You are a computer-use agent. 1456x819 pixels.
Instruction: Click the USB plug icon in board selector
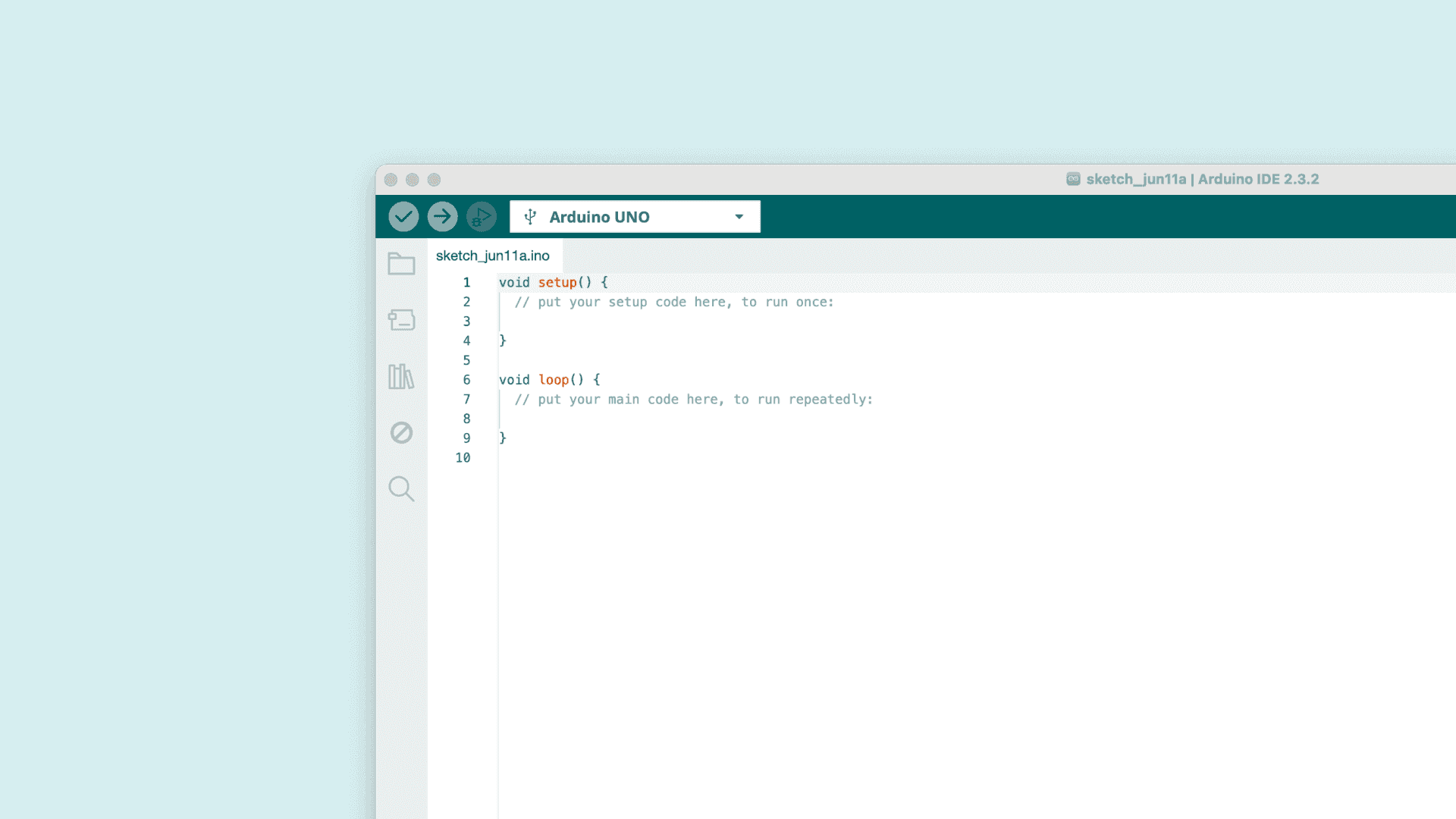coord(530,216)
